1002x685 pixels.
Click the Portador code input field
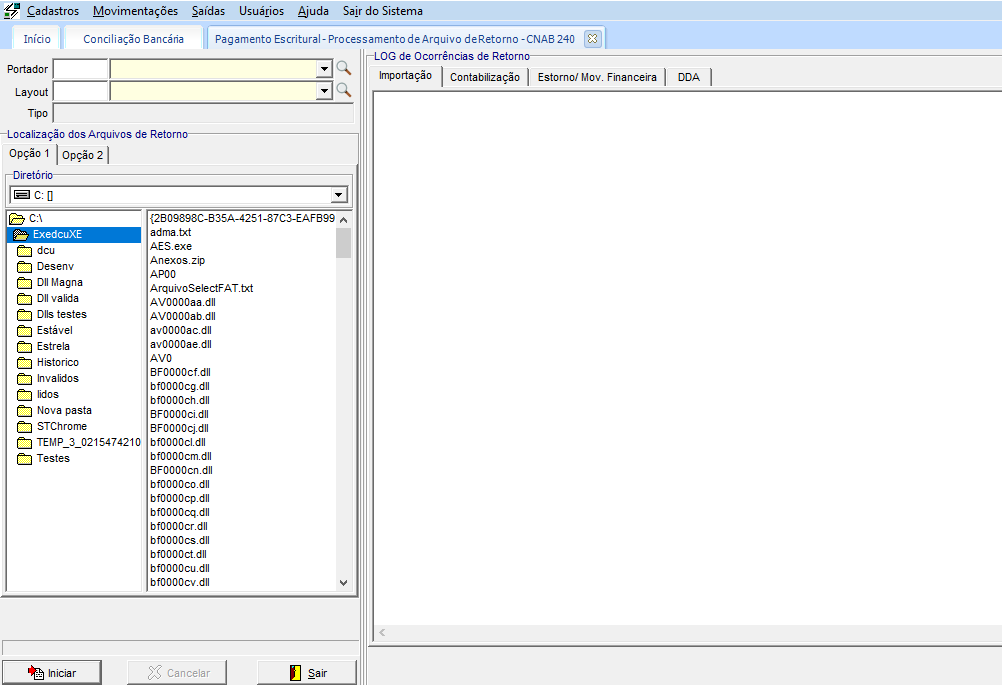click(80, 69)
